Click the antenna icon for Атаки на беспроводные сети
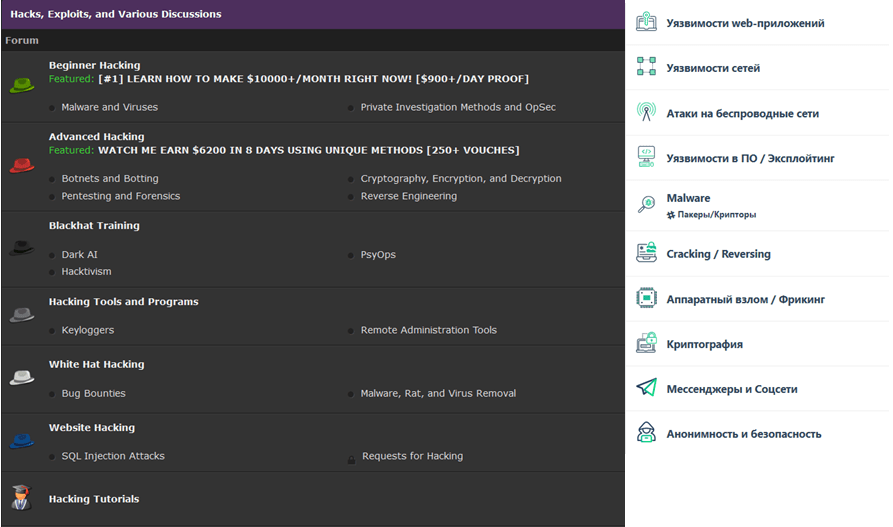 pyautogui.click(x=647, y=113)
